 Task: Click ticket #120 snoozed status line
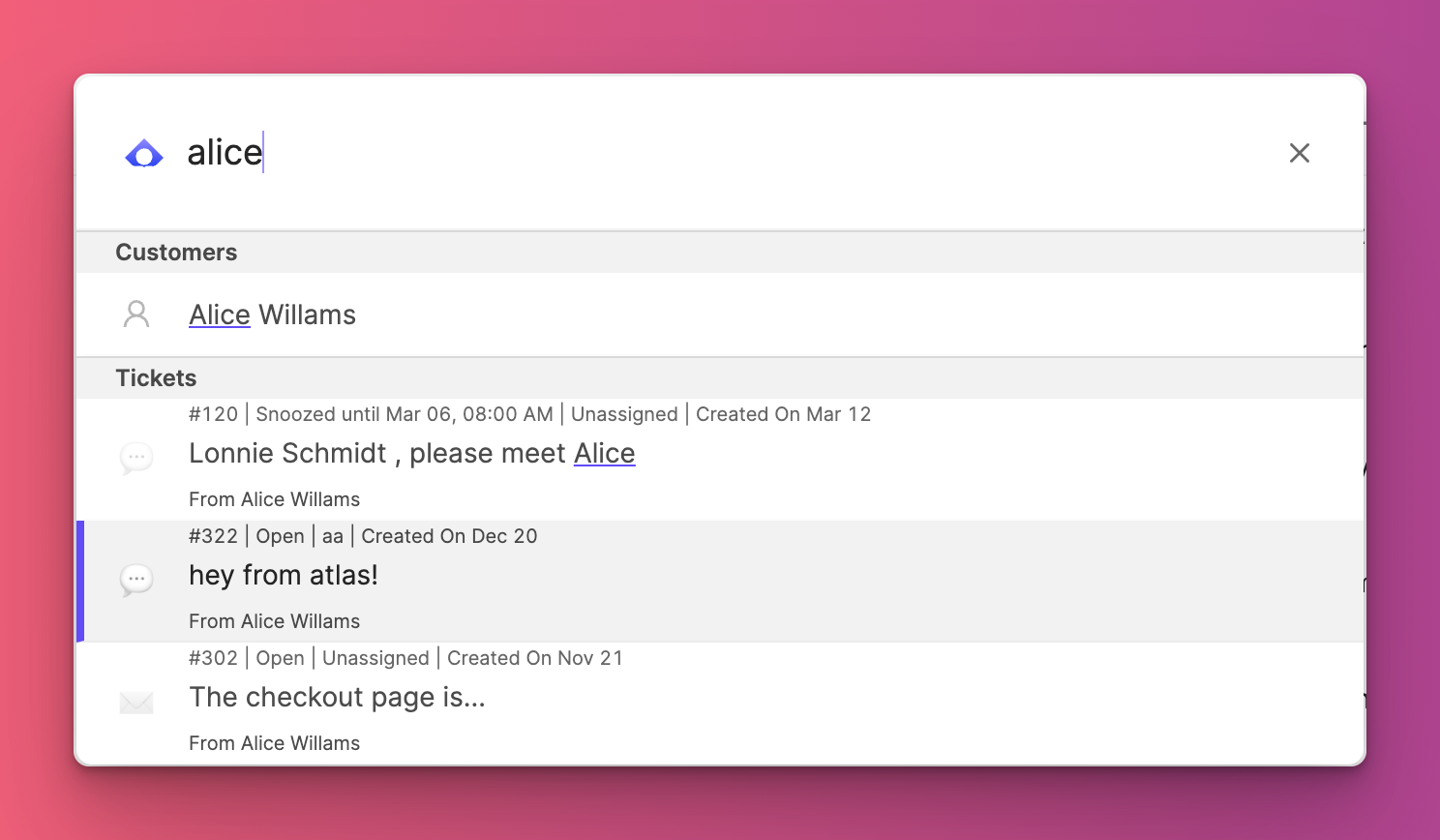coord(529,414)
